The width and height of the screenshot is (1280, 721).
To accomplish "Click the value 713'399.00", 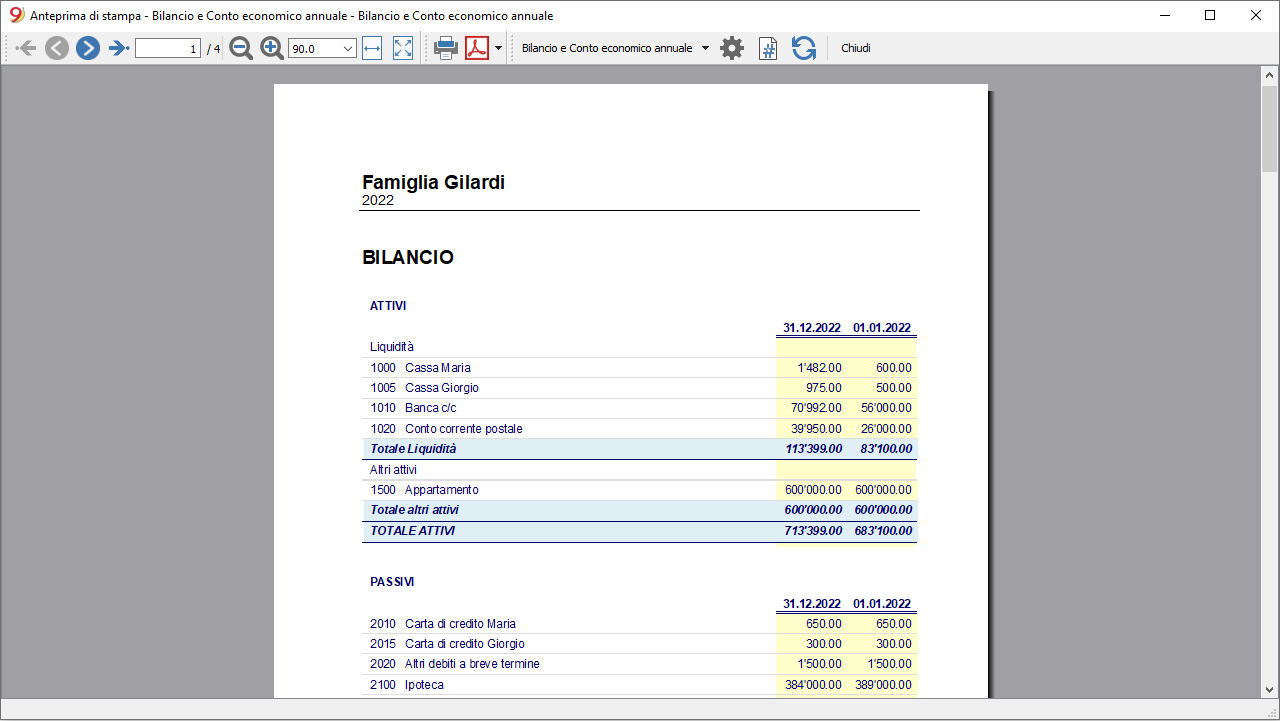I will pos(813,531).
